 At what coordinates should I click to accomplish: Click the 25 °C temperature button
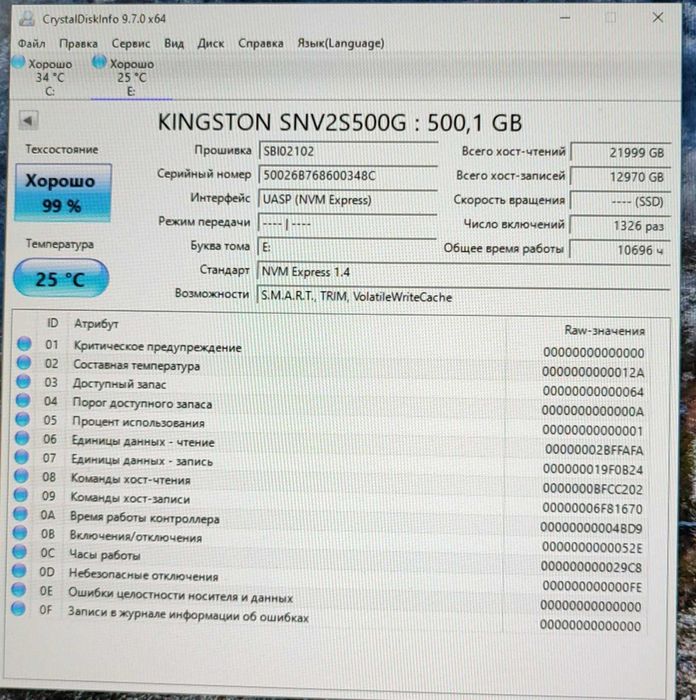(61, 279)
